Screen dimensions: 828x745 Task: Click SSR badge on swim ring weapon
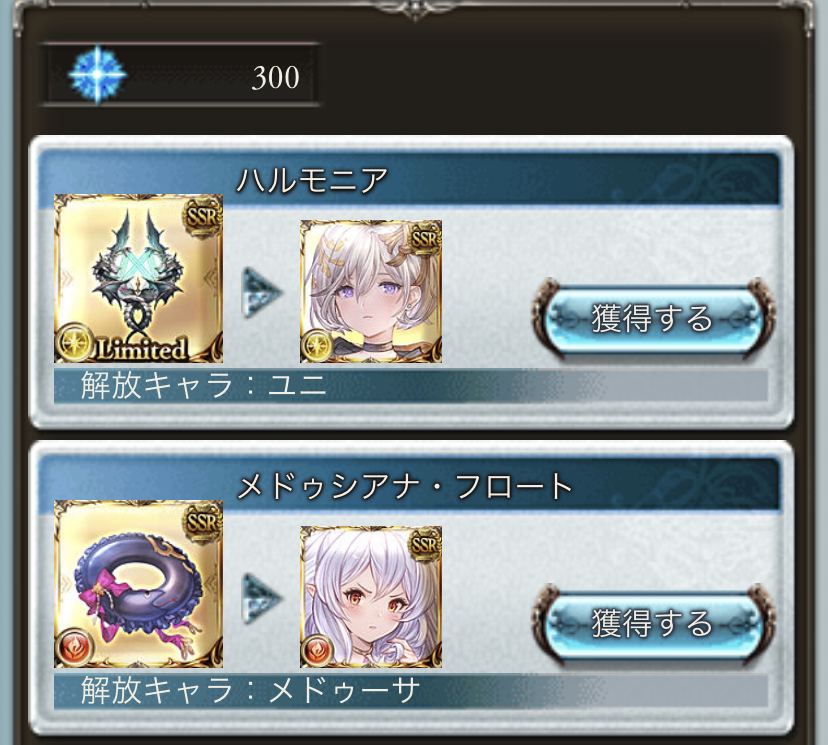click(x=202, y=522)
